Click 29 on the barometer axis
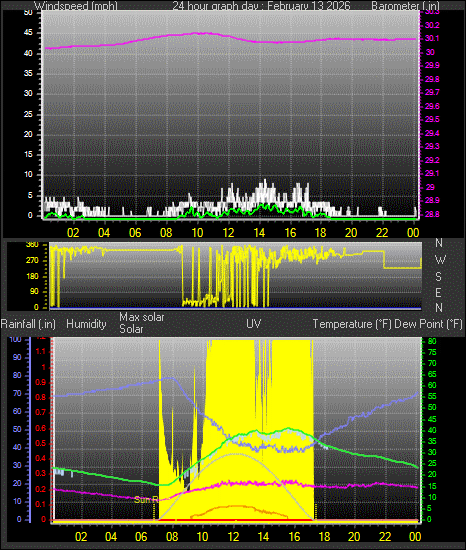This screenshot has height=550, width=466. tap(430, 187)
